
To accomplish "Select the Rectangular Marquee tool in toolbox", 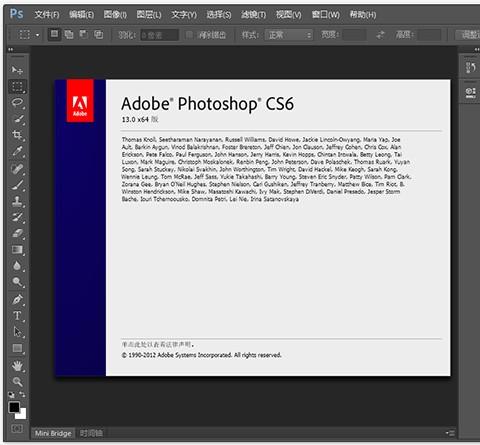I will (17, 86).
